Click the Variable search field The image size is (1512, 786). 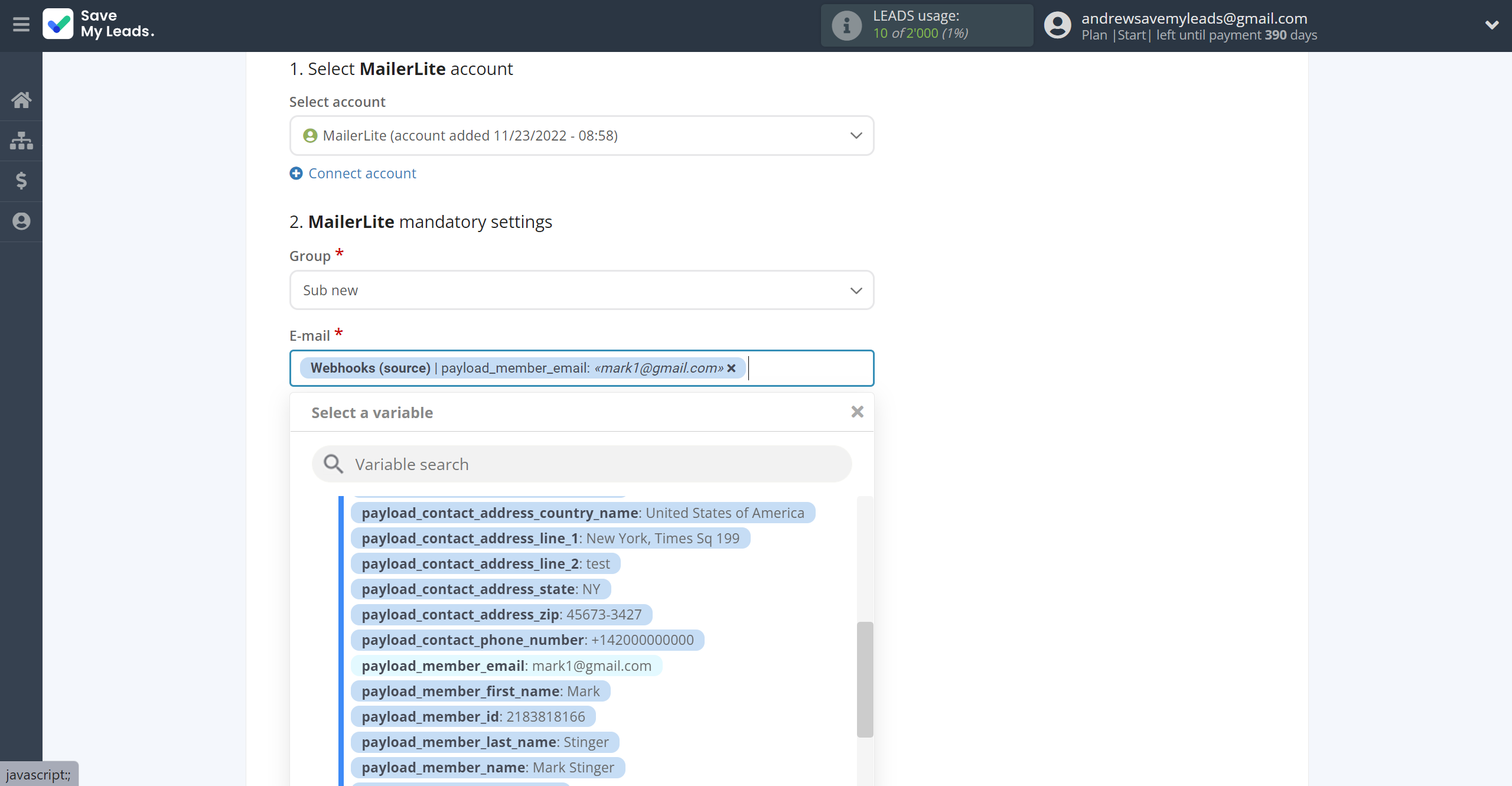pyautogui.click(x=582, y=465)
